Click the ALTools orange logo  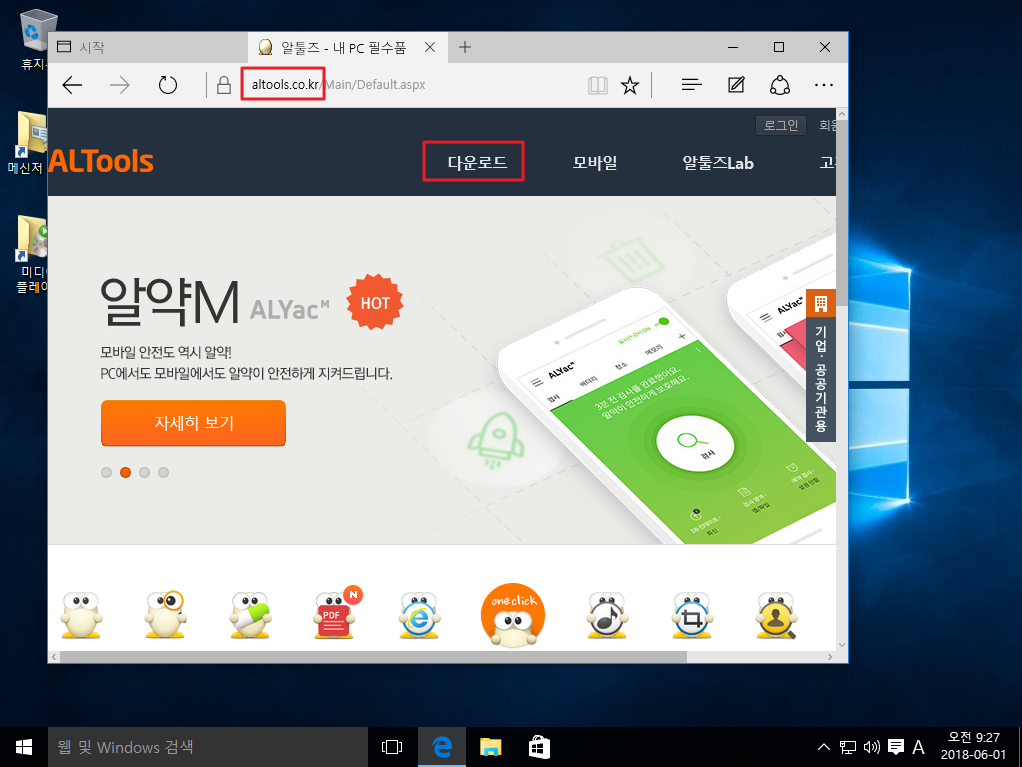pos(101,161)
